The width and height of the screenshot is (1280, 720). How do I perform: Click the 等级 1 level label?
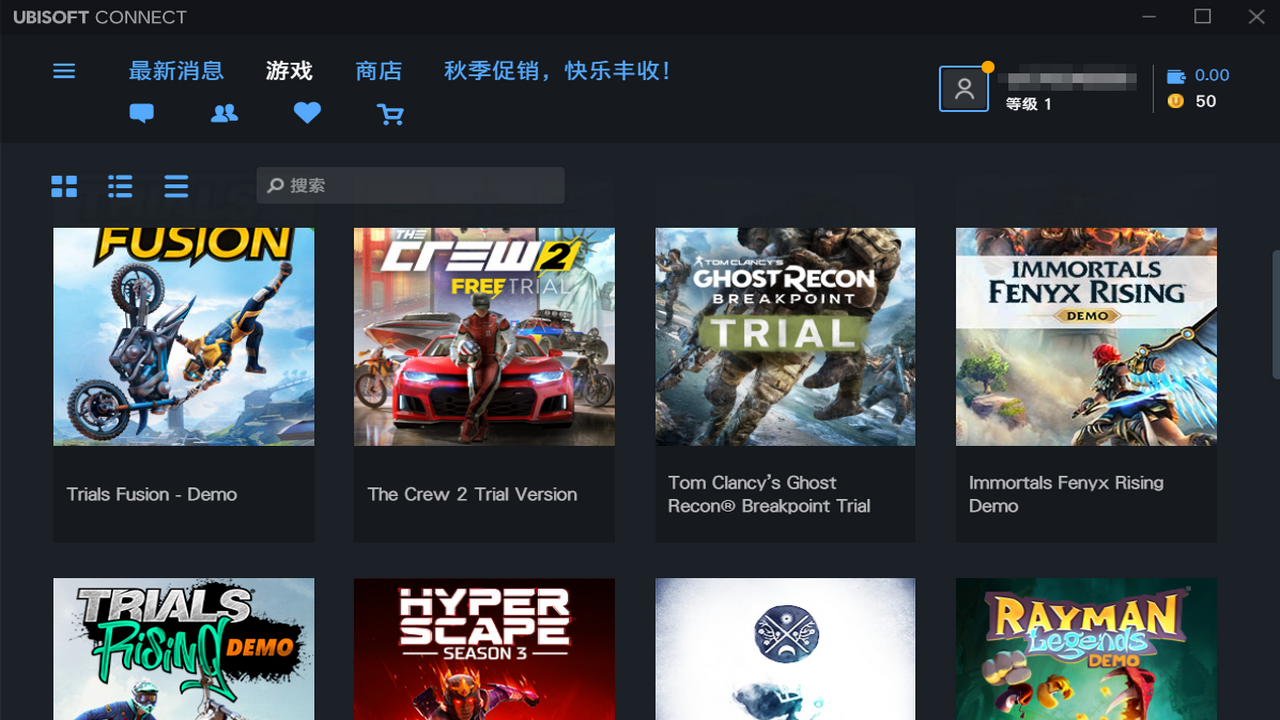pos(1028,104)
